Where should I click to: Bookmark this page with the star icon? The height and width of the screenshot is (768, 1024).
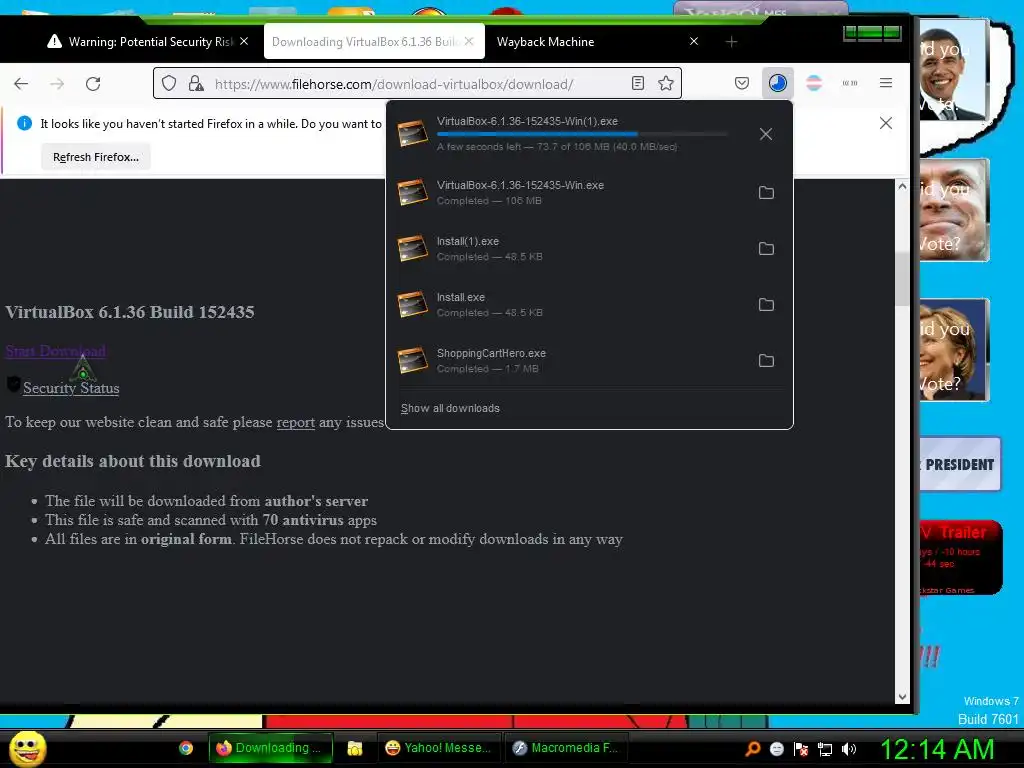point(665,83)
